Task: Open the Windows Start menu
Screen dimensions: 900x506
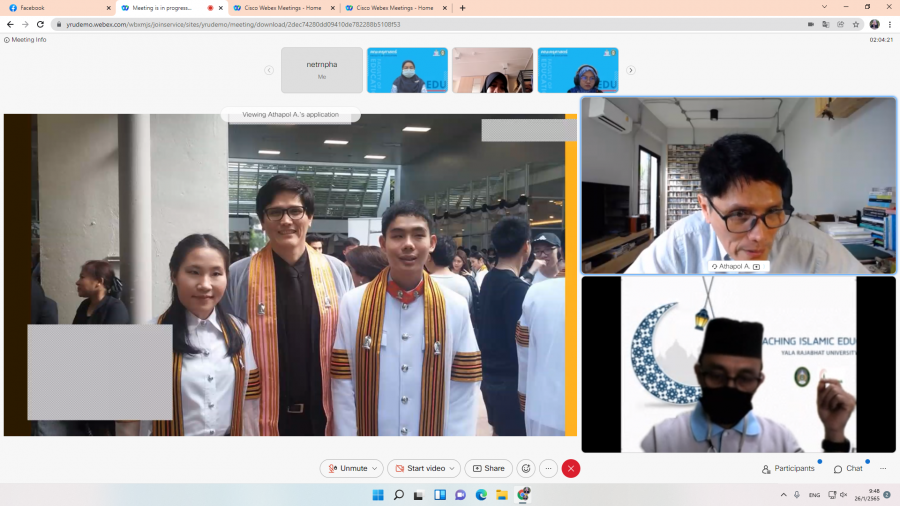Action: (377, 494)
